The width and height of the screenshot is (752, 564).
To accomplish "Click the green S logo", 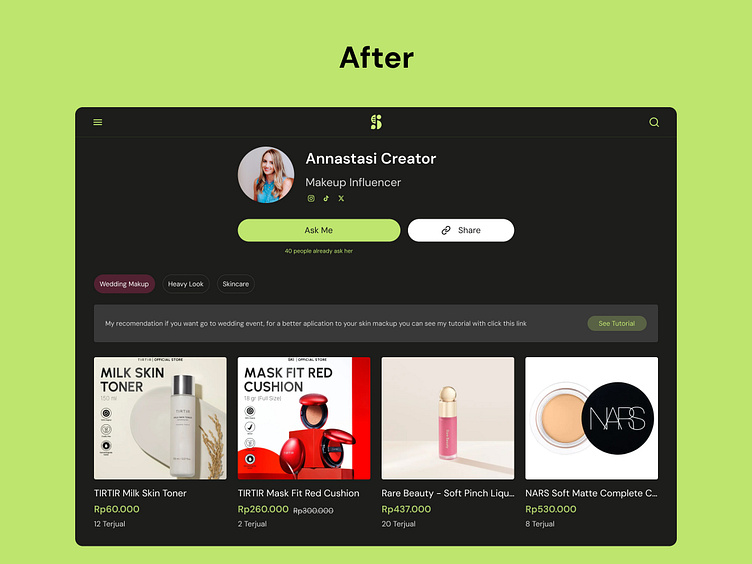I will (x=376, y=122).
